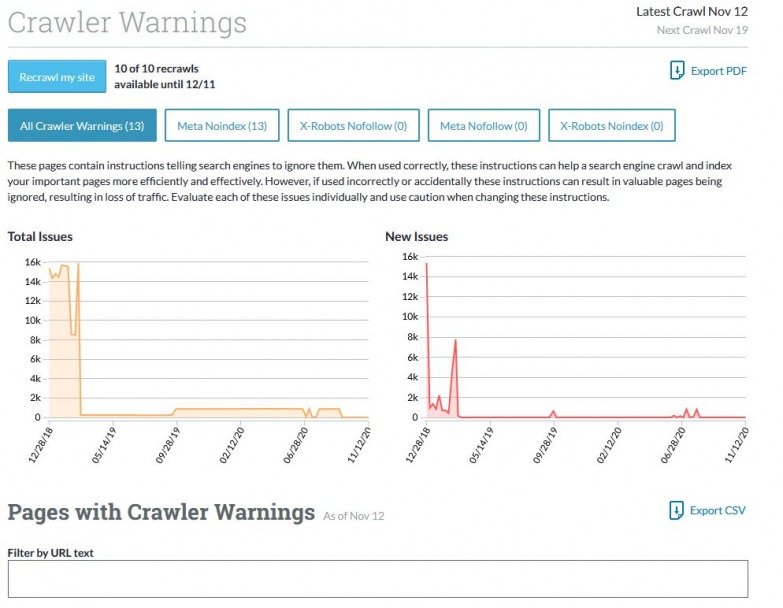Click the available until 12/11 text
This screenshot has height=608, width=783.
(164, 84)
